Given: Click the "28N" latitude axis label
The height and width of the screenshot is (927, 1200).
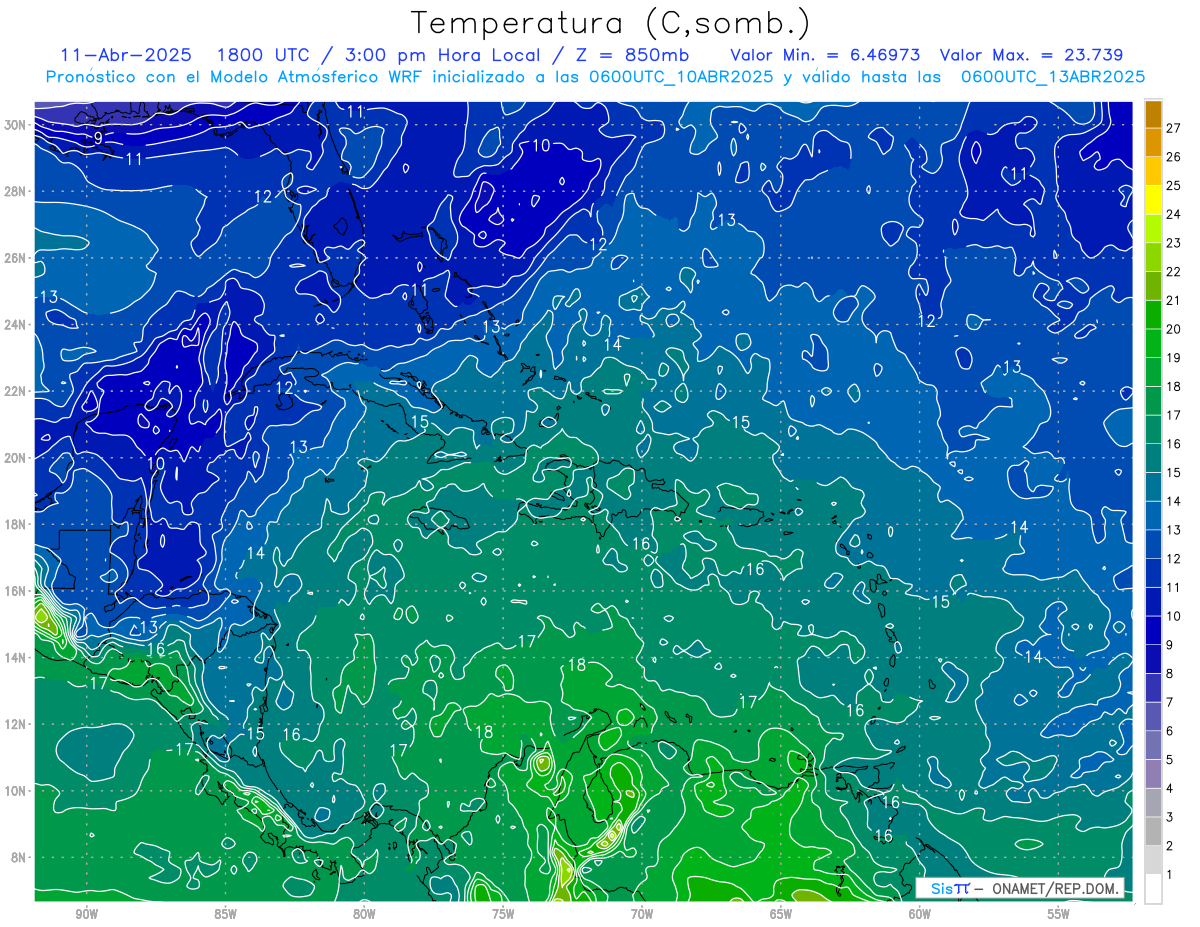Looking at the screenshot, I should (x=15, y=191).
